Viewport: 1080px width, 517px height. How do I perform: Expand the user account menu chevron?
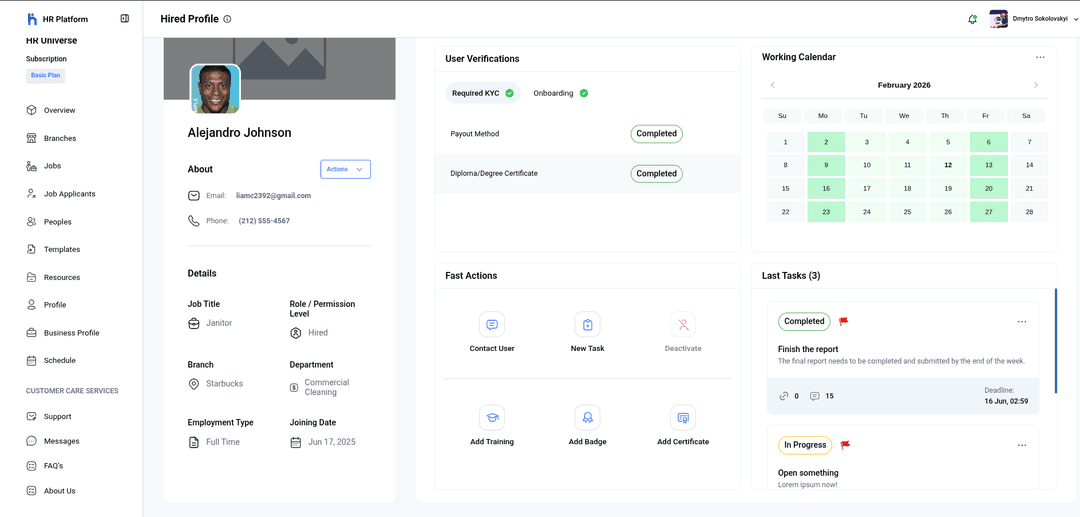click(1075, 19)
